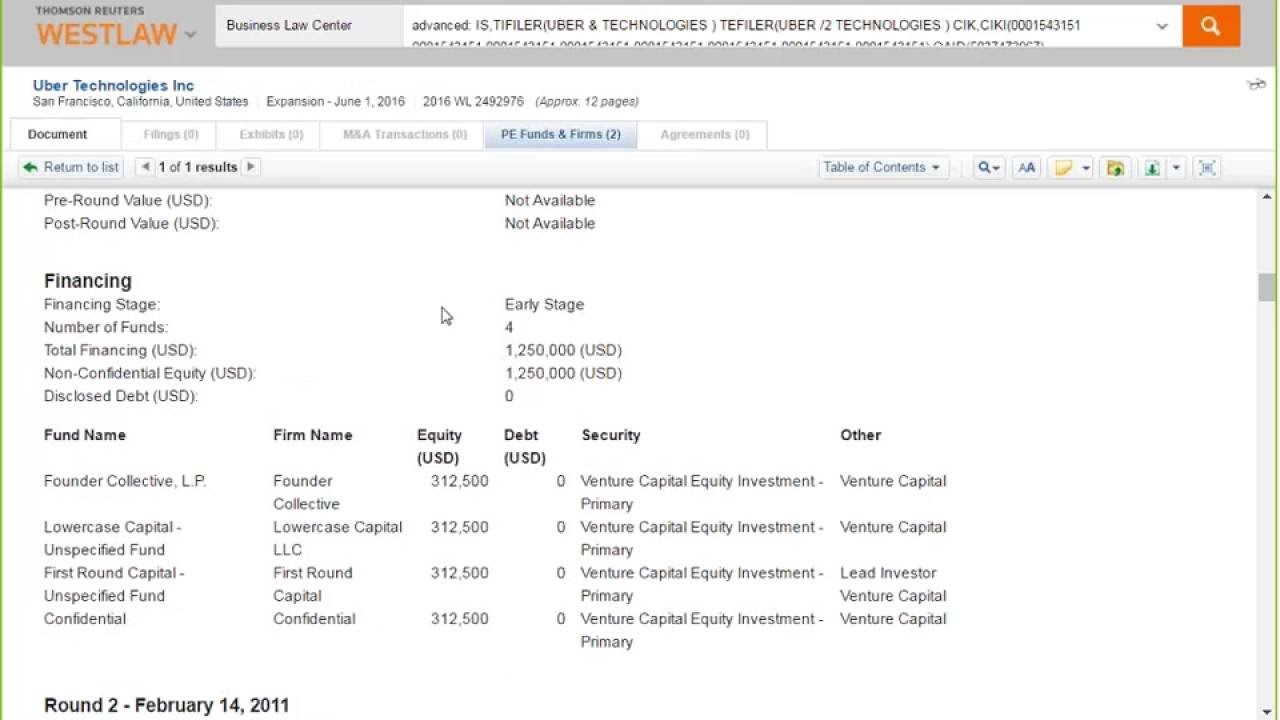The width and height of the screenshot is (1280, 720).
Task: Open the Westlaw logo menu chevron
Action: [190, 35]
